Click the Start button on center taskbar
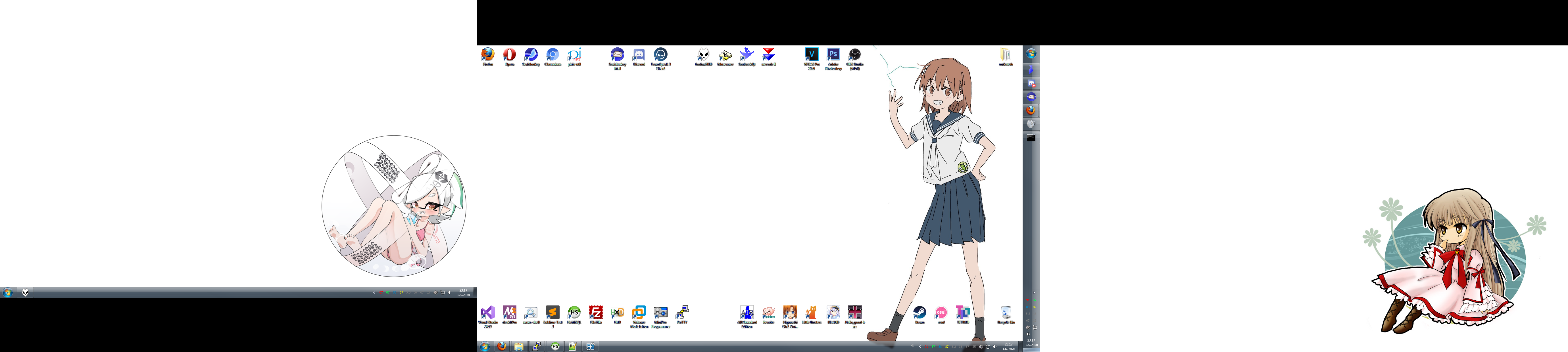This screenshot has width=1568, height=352. [485, 347]
